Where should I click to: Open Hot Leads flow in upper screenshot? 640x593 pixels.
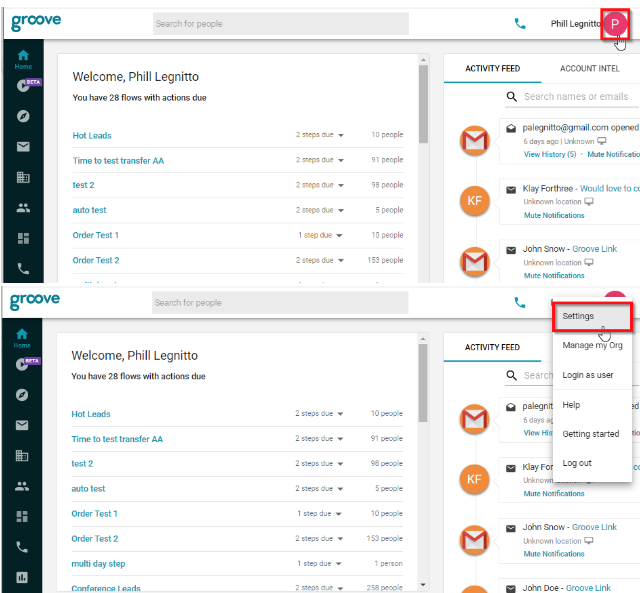[x=92, y=135]
